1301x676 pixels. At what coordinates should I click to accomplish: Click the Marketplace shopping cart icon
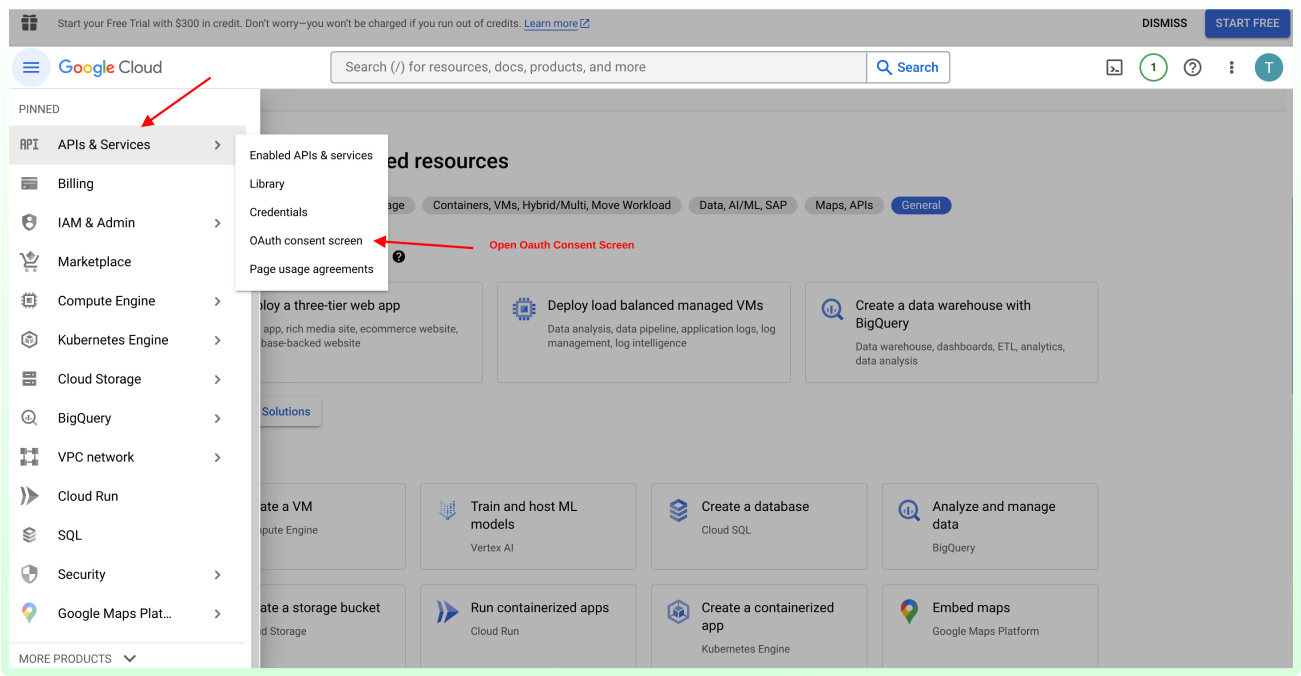tap(29, 262)
